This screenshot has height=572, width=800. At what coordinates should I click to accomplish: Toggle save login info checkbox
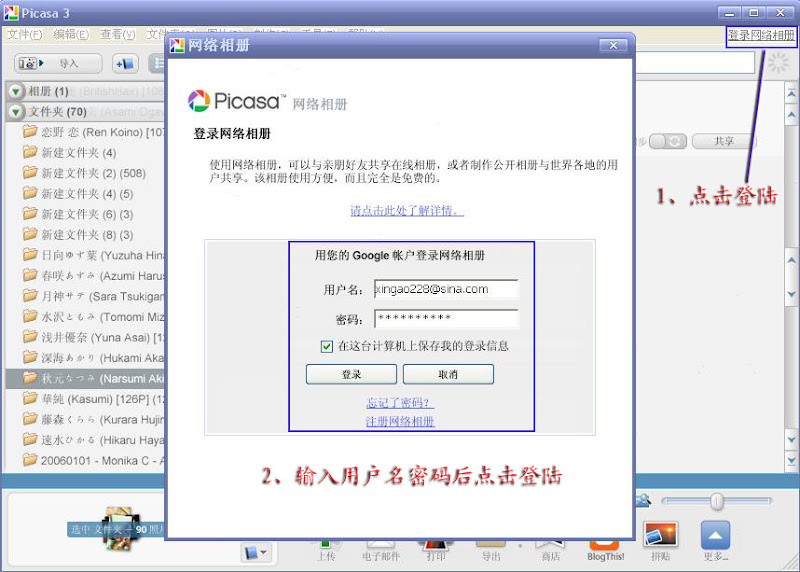pos(327,346)
